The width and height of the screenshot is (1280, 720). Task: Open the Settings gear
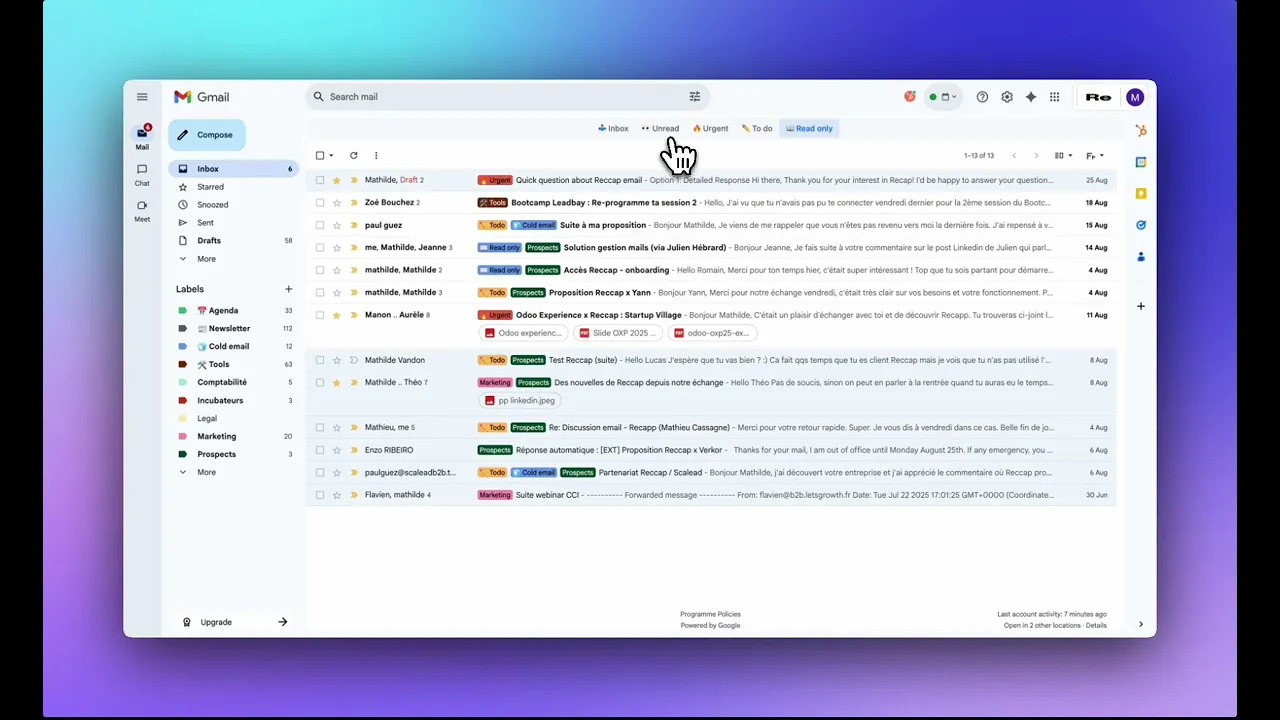pyautogui.click(x=1007, y=97)
